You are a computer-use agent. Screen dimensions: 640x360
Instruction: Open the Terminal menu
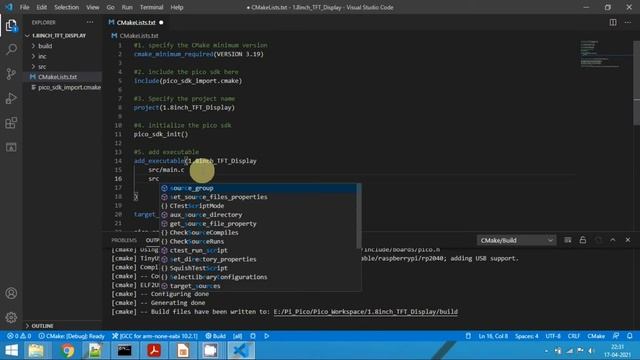click(x=151, y=7)
